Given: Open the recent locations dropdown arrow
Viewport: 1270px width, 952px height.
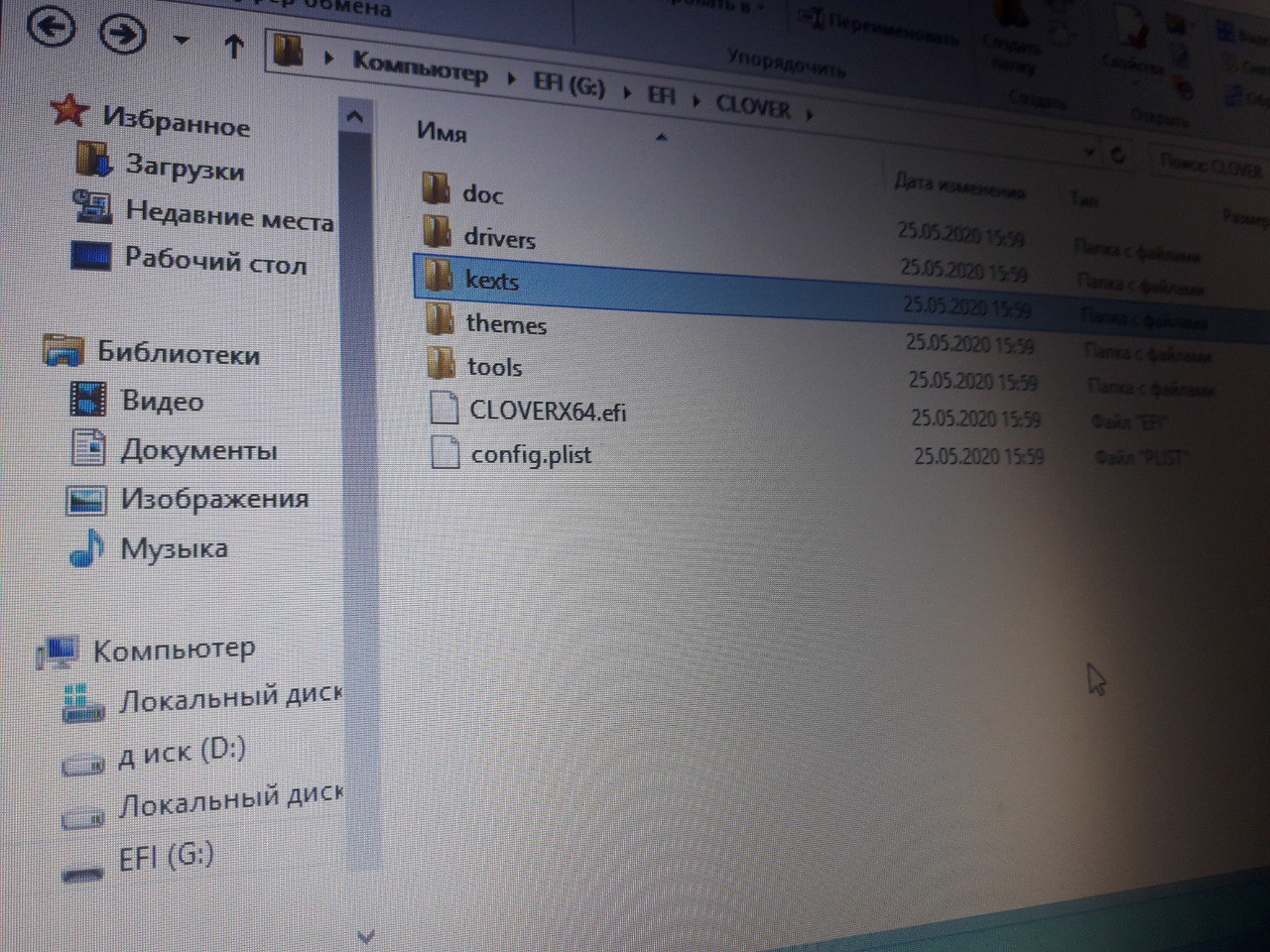Looking at the screenshot, I should click(x=182, y=42).
